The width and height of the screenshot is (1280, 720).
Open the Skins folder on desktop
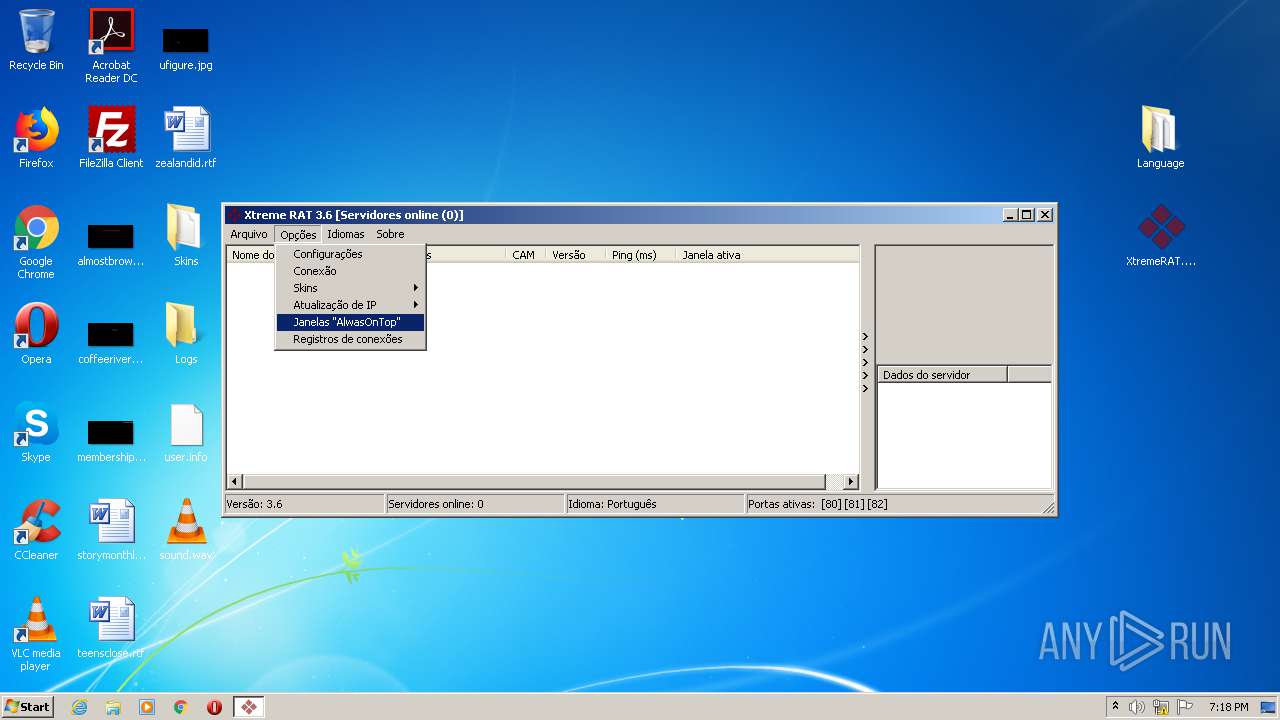(186, 236)
